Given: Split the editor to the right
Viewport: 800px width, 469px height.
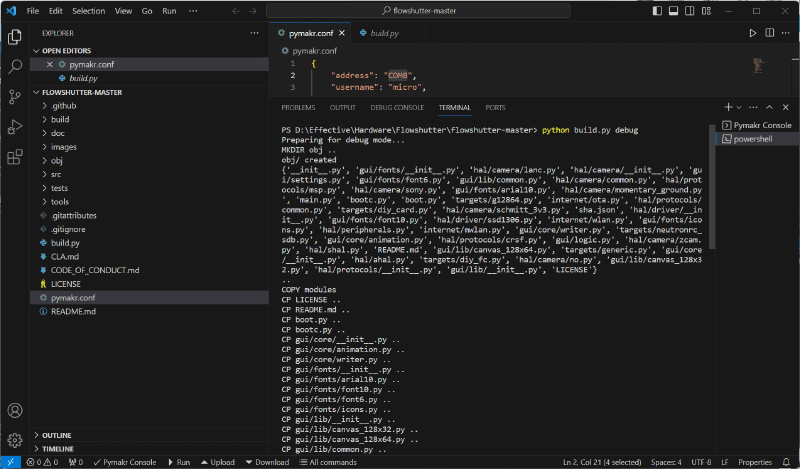Looking at the screenshot, I should coord(770,33).
